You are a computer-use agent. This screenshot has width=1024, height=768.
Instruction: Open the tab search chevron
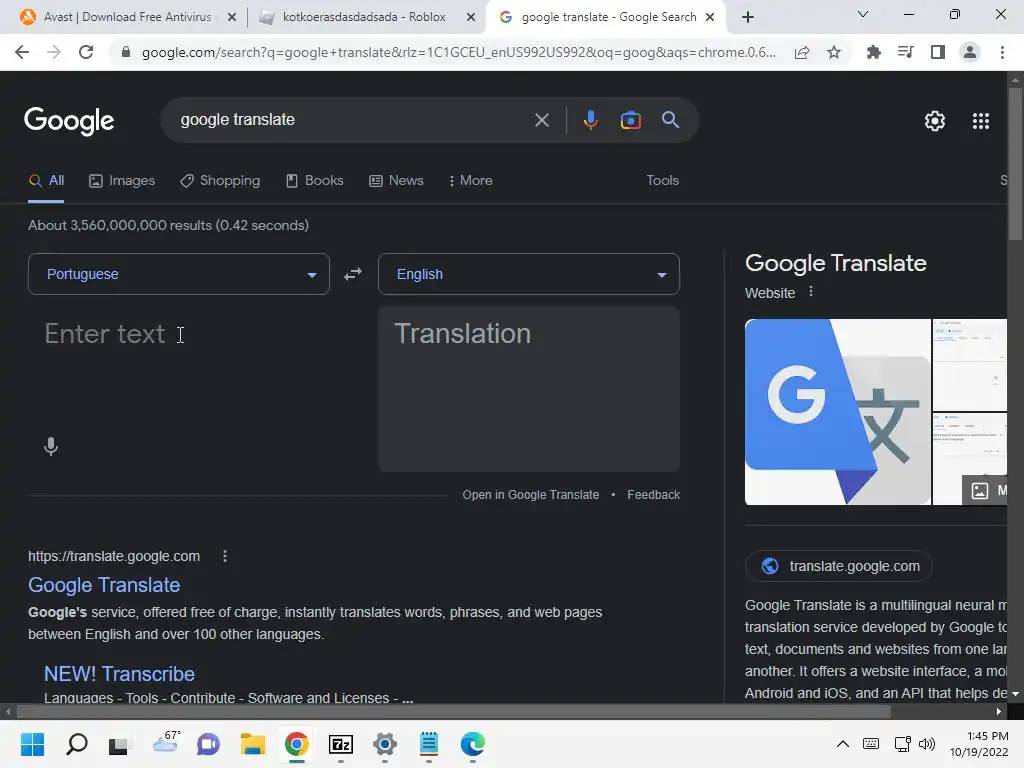pyautogui.click(x=862, y=14)
